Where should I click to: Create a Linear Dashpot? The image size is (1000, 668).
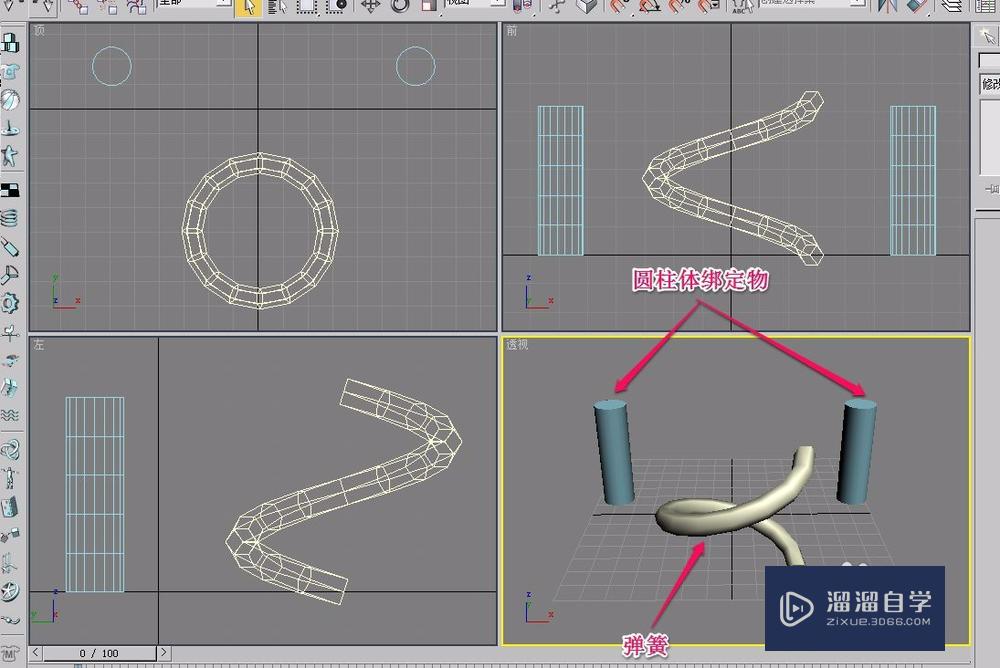click(x=10, y=246)
